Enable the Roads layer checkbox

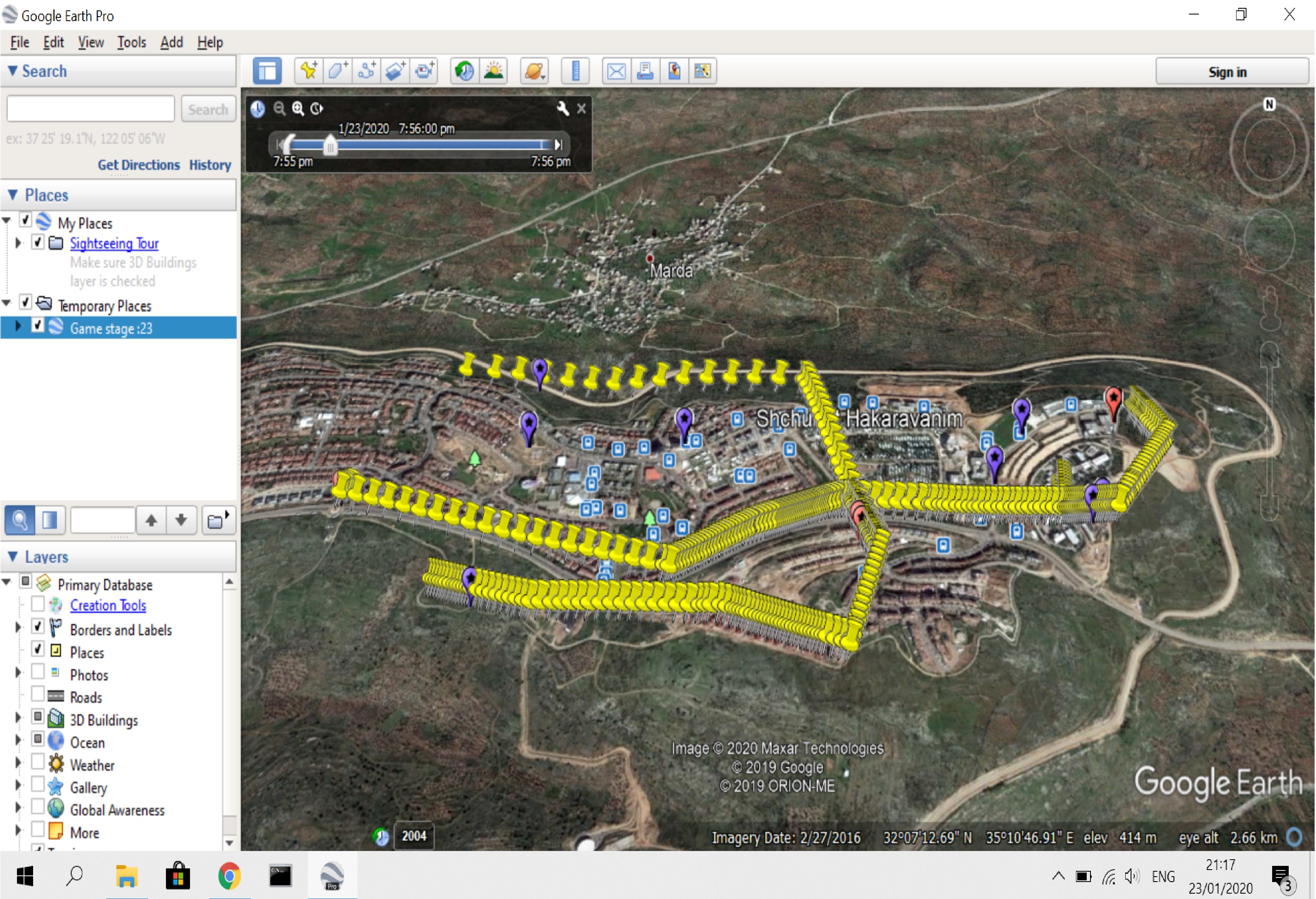(38, 694)
